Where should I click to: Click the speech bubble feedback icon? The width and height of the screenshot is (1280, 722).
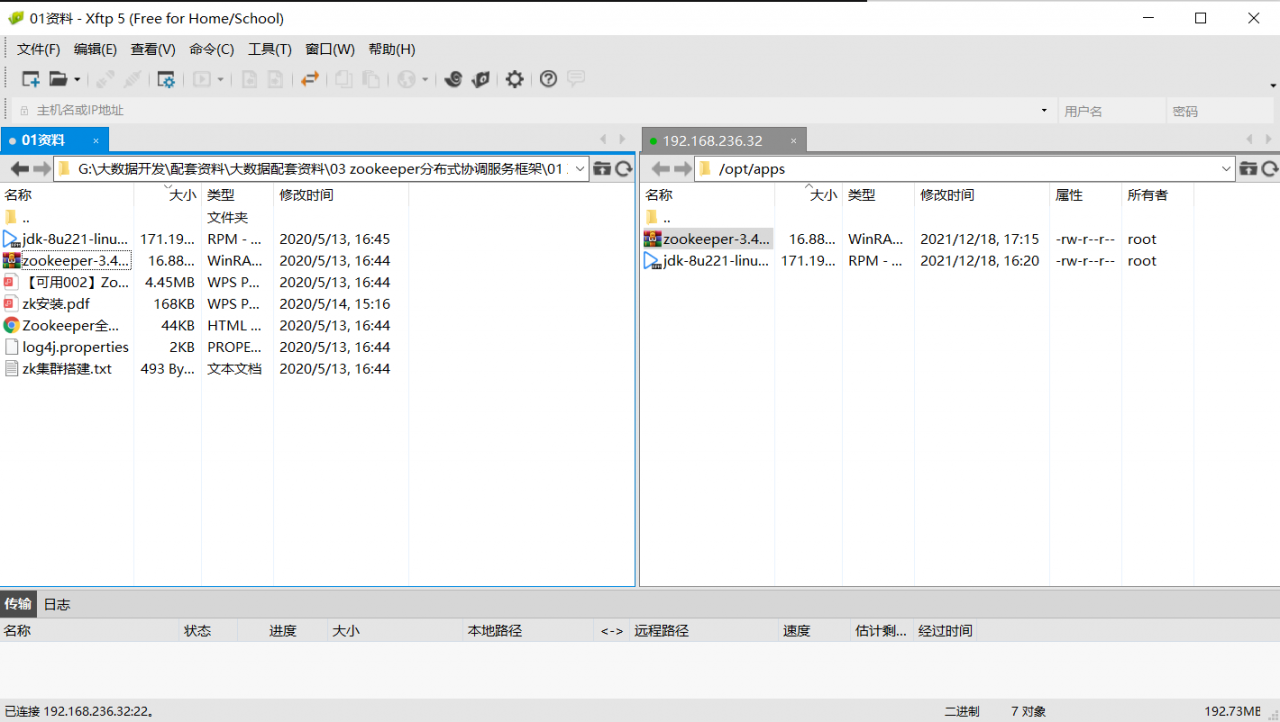576,78
